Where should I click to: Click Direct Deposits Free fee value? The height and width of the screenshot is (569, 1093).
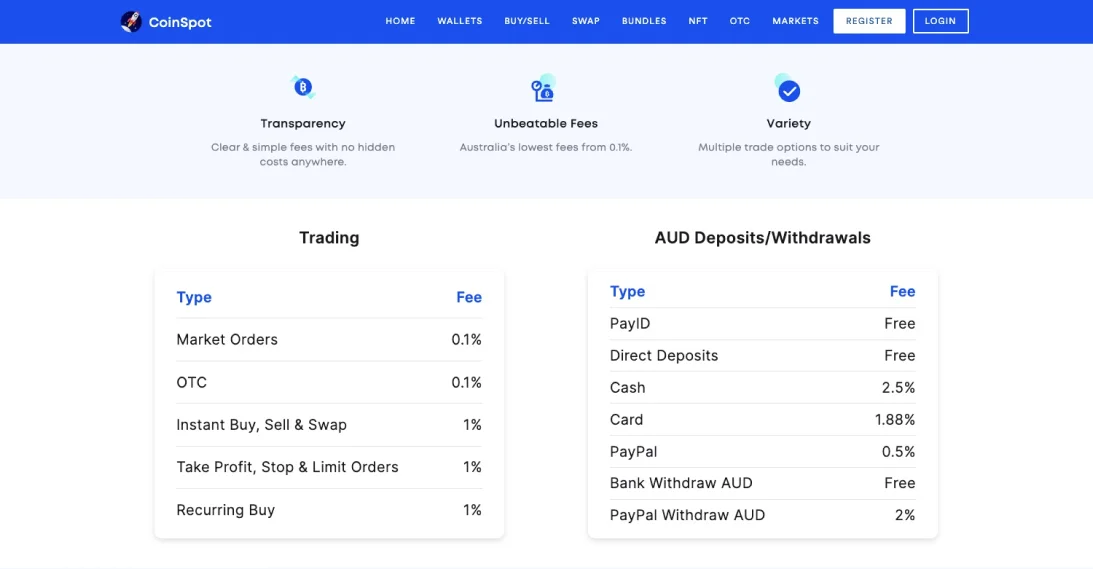click(900, 356)
